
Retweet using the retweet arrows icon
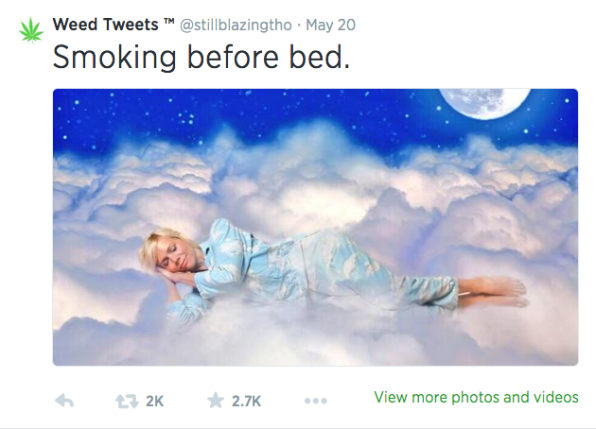pos(127,401)
